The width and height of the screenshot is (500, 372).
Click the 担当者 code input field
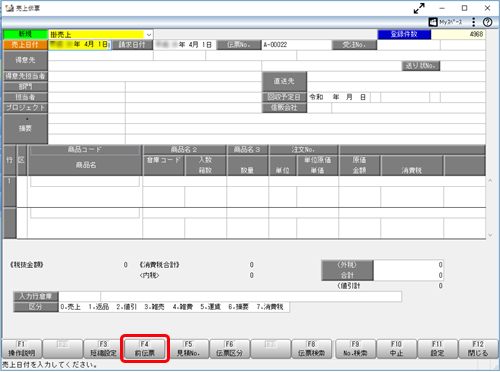pyautogui.click(x=87, y=97)
